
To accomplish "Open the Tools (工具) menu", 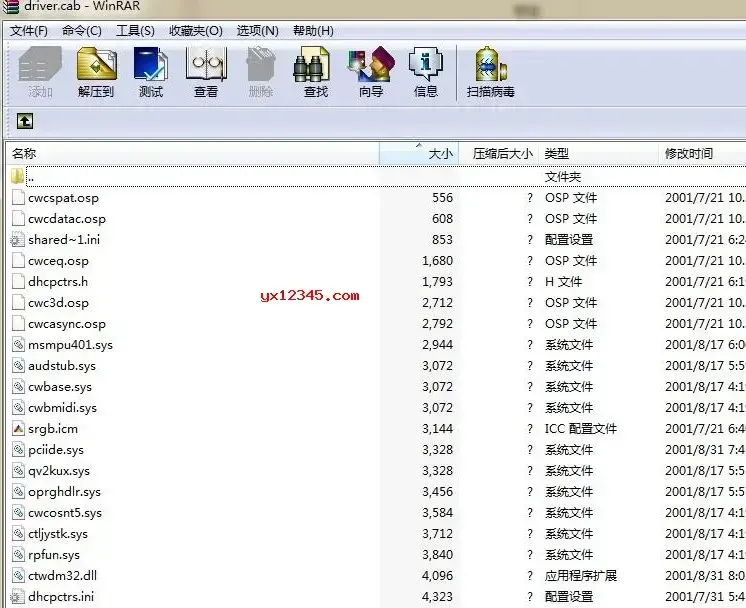I will pos(135,31).
